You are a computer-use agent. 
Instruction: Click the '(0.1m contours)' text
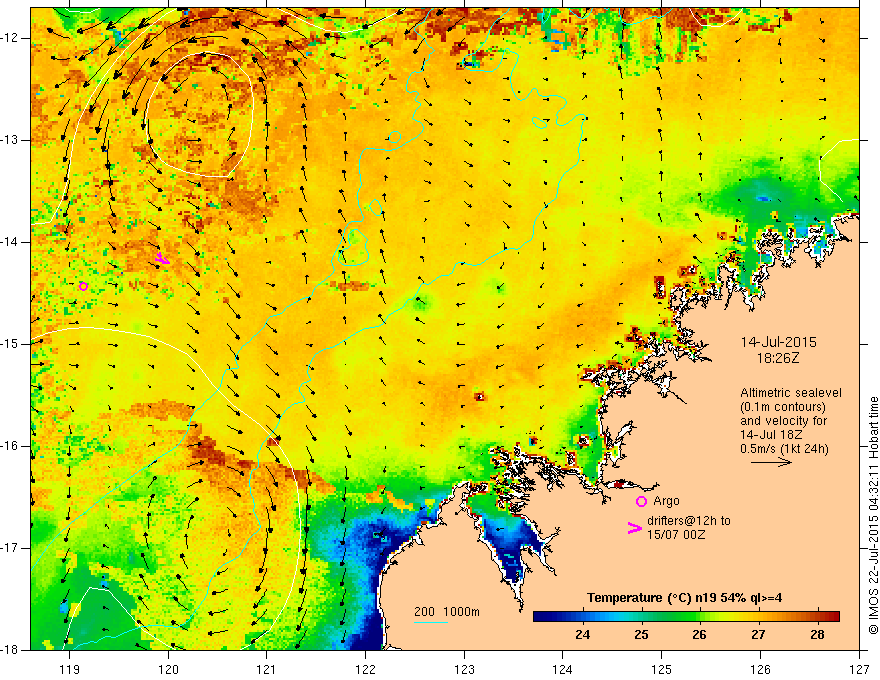point(783,407)
